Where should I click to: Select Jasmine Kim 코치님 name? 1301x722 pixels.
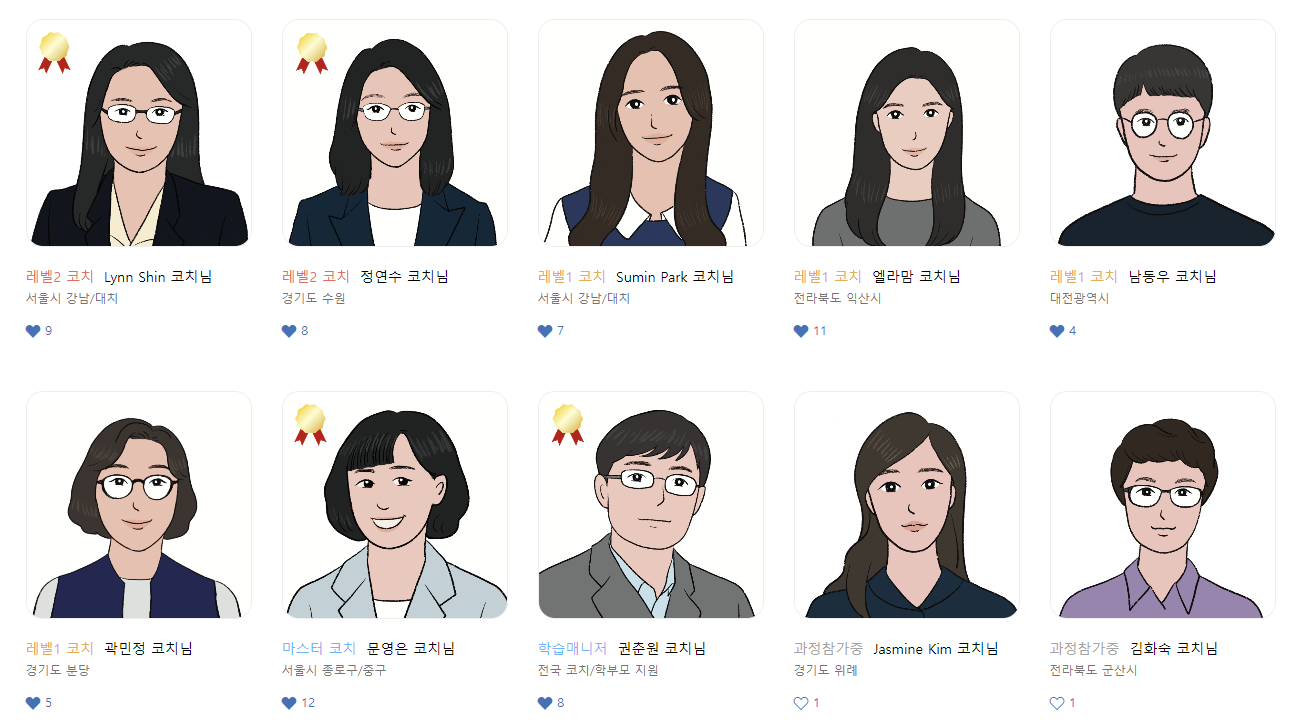click(936, 649)
